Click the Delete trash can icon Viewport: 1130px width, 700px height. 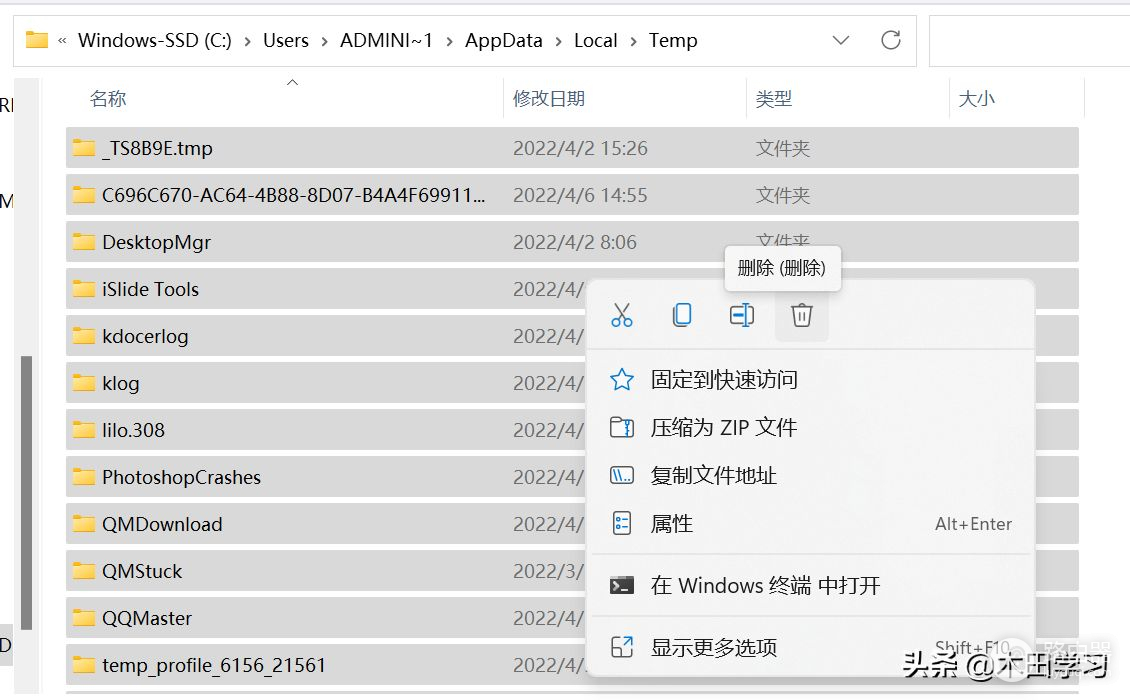(x=801, y=315)
